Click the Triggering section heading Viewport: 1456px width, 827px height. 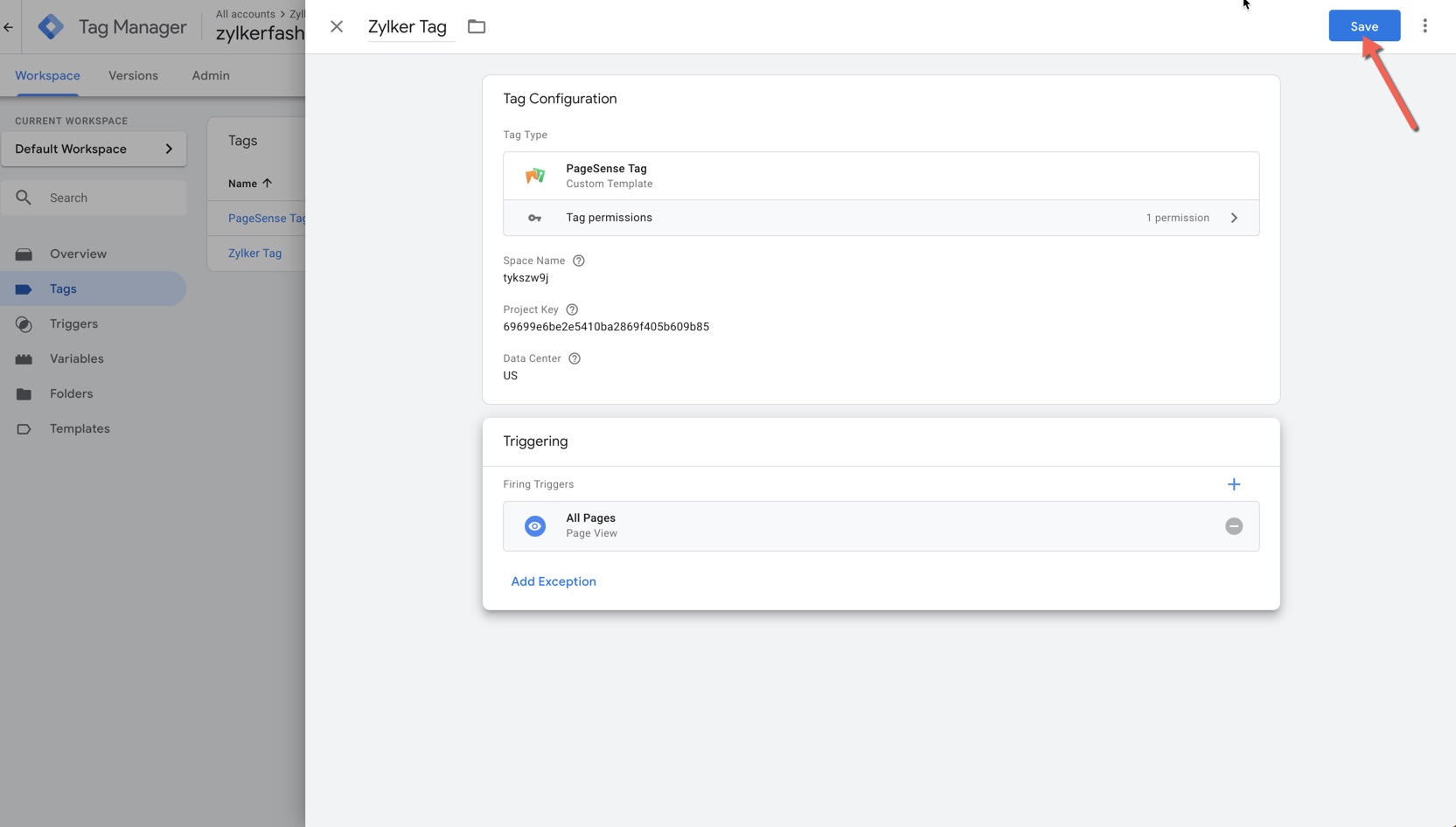[x=535, y=441]
